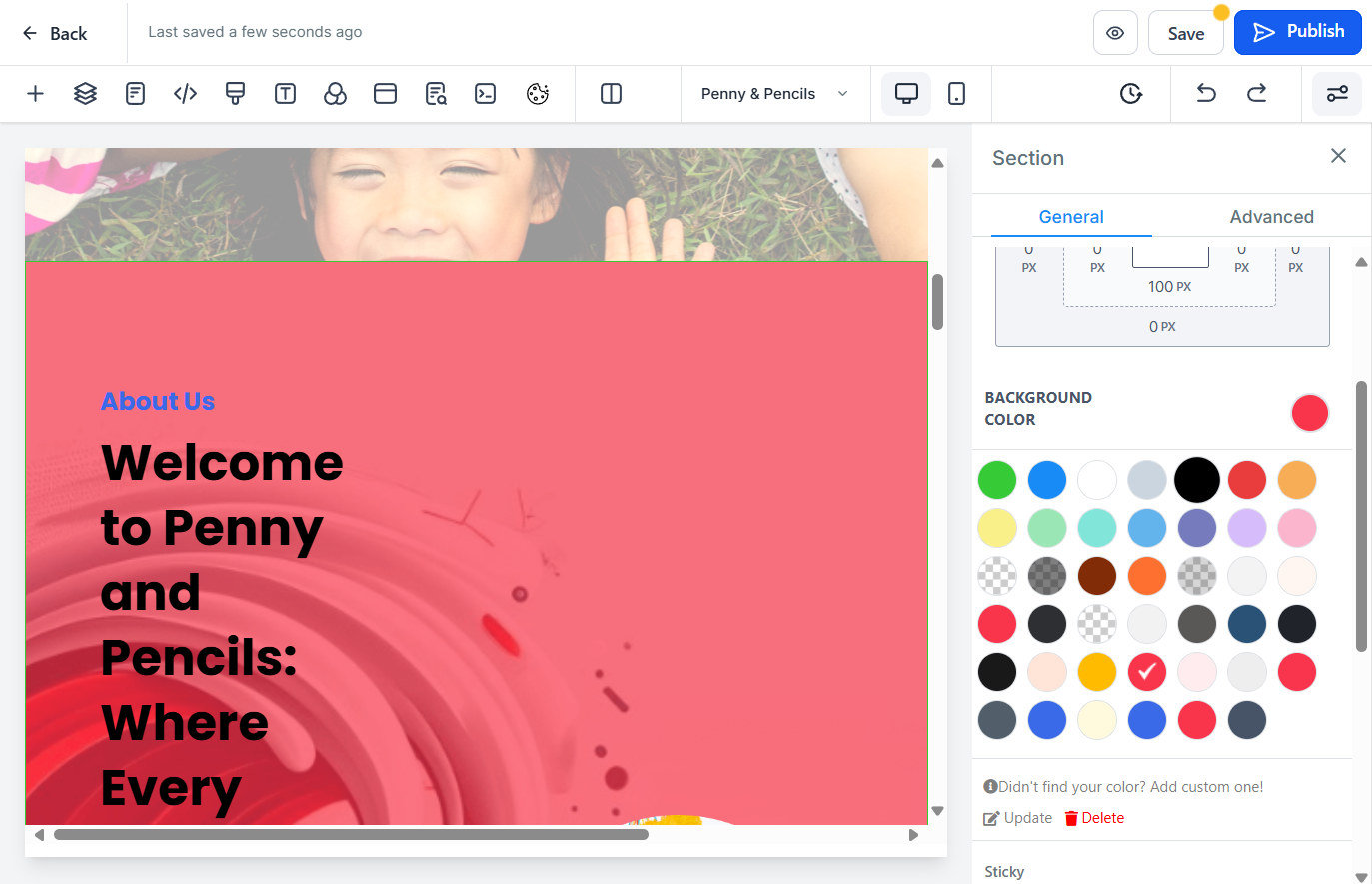Image resolution: width=1372 pixels, height=884 pixels.
Task: Click the document search icon
Action: coord(436,94)
